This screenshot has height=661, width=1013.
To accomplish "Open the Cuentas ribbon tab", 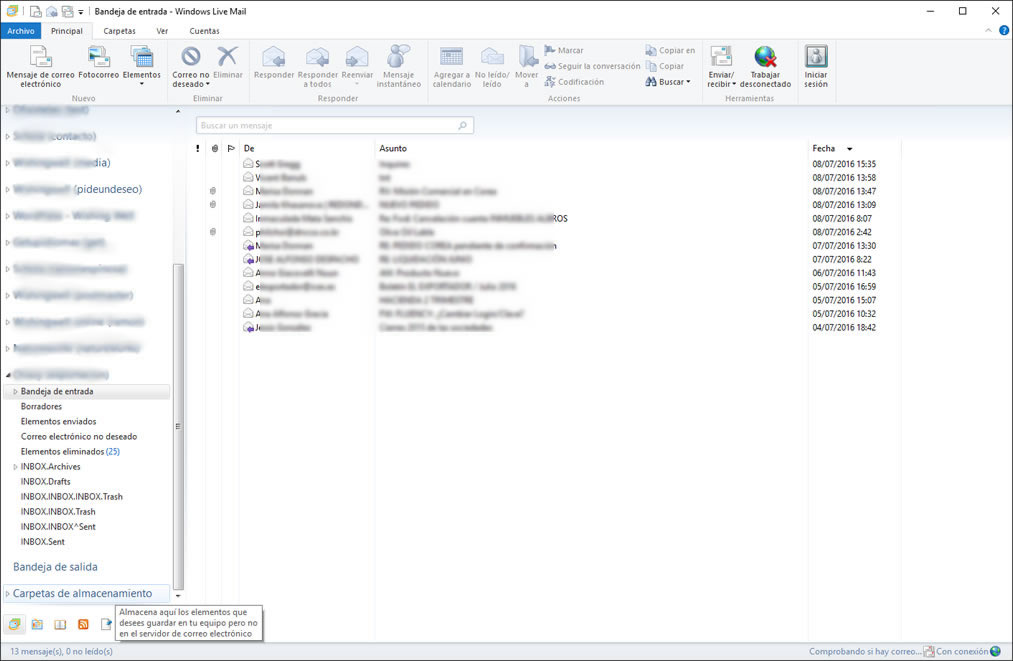I will [x=204, y=31].
